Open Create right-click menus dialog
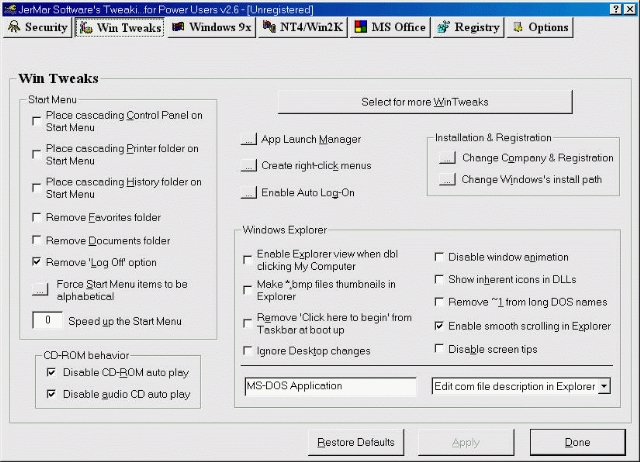 (249, 165)
